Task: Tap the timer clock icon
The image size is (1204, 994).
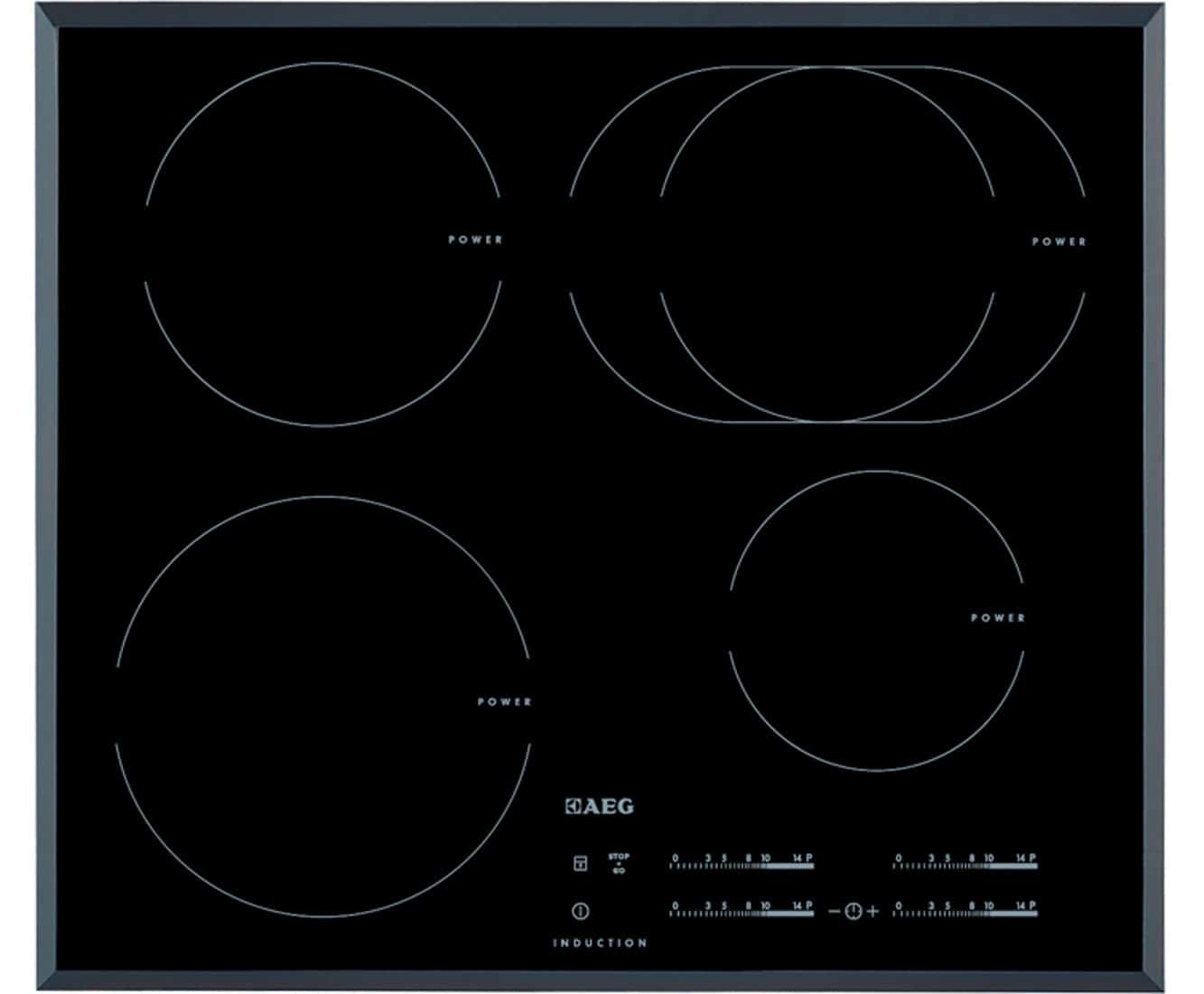Action: point(854,912)
